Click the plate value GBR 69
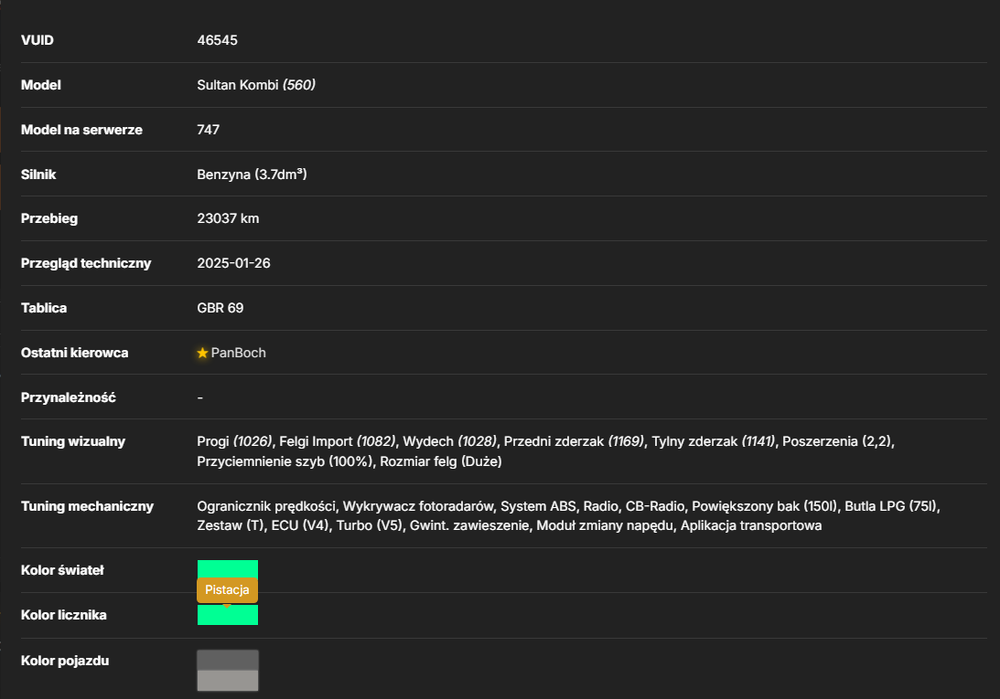This screenshot has width=1000, height=699. (220, 307)
